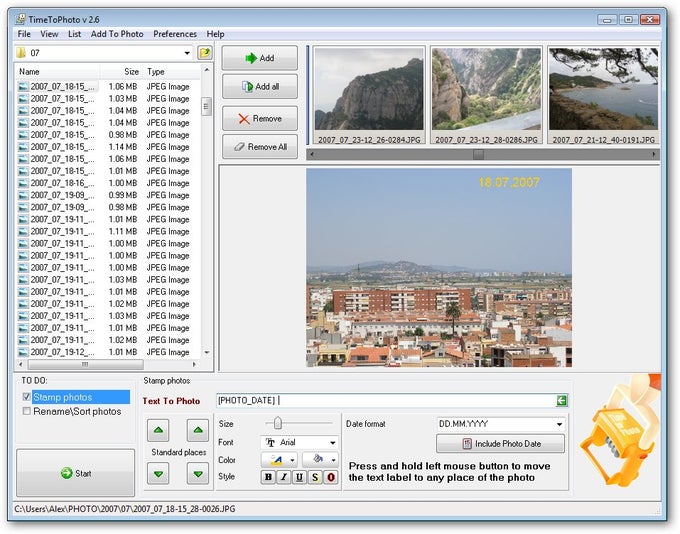Toggle Italic text style
Image resolution: width=680 pixels, height=534 pixels.
pyautogui.click(x=284, y=477)
